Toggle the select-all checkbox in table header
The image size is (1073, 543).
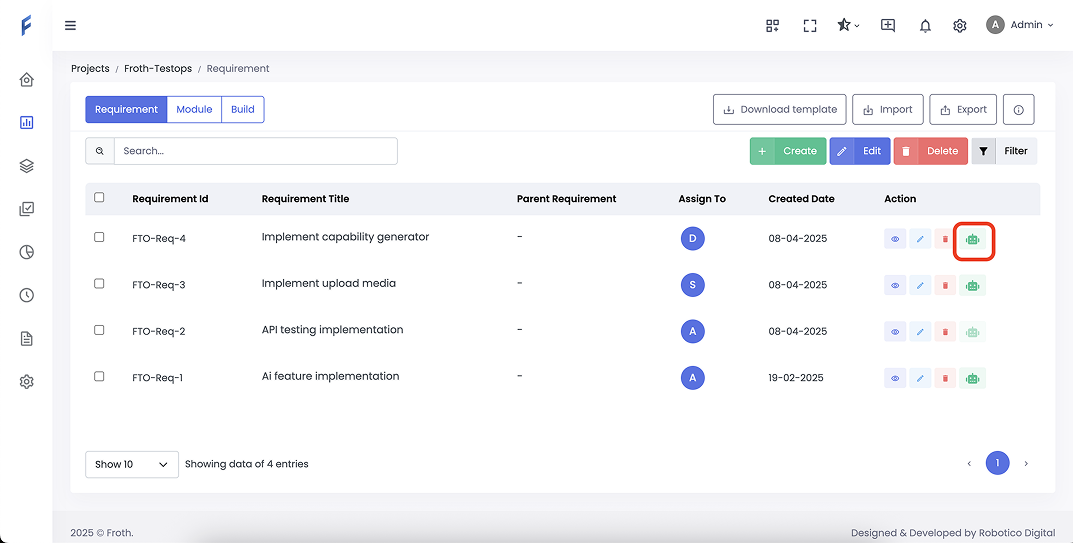(x=99, y=198)
